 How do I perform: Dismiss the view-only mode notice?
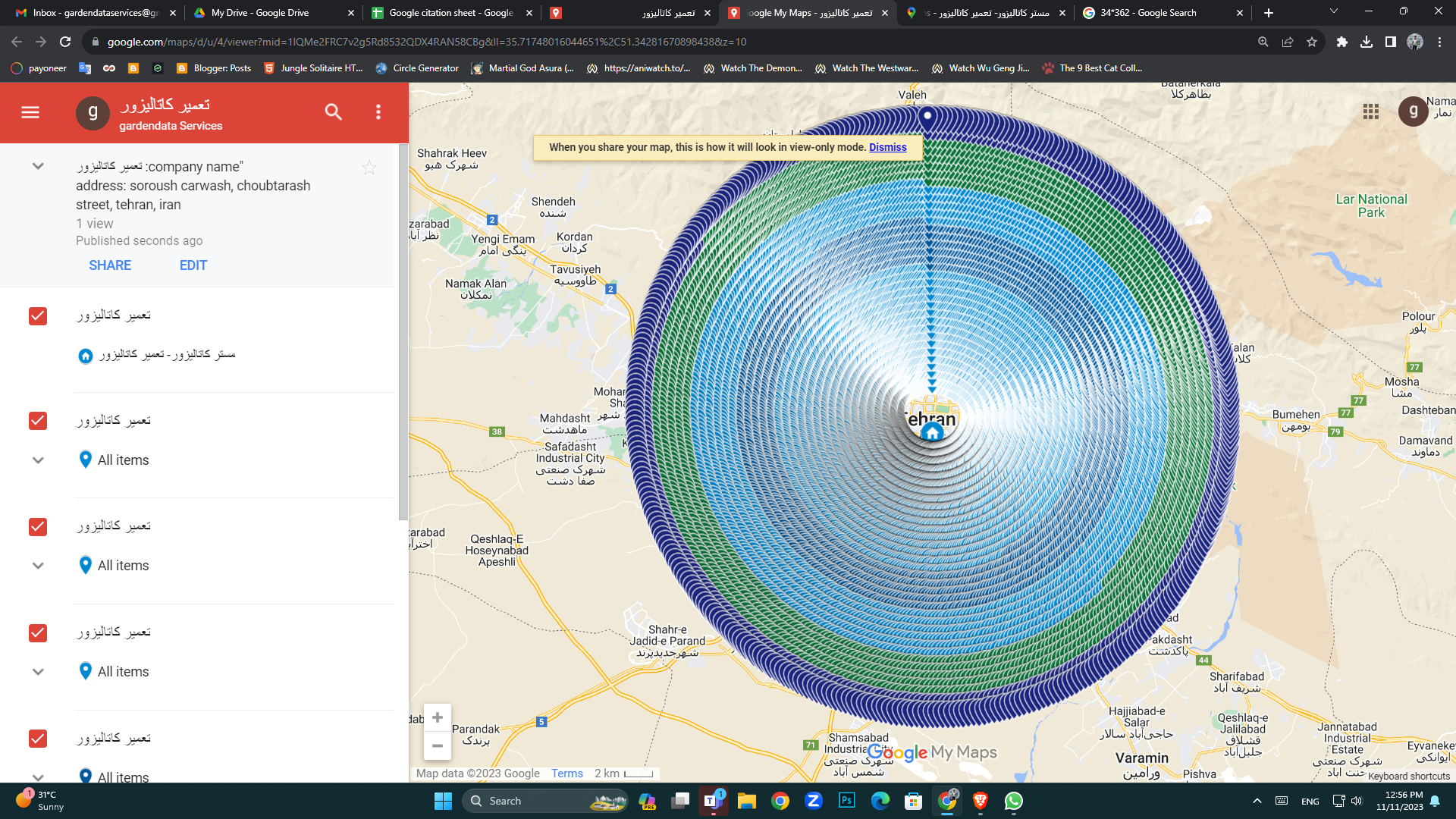[887, 147]
